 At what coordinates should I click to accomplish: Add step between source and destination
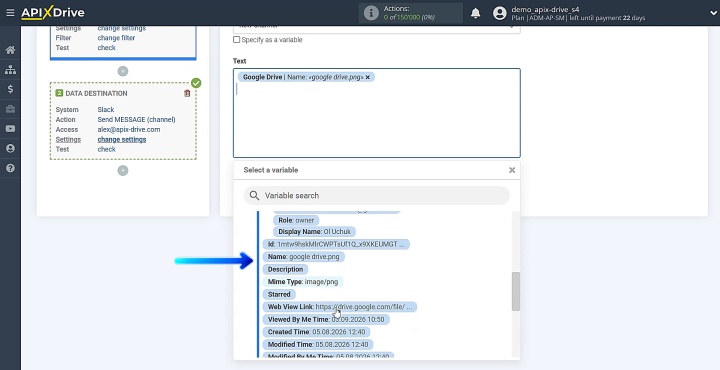click(x=123, y=71)
